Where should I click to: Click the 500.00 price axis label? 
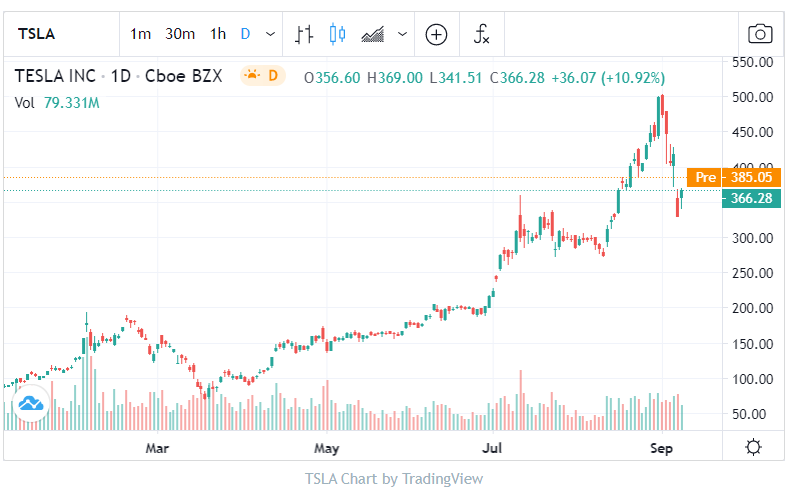tap(752, 97)
